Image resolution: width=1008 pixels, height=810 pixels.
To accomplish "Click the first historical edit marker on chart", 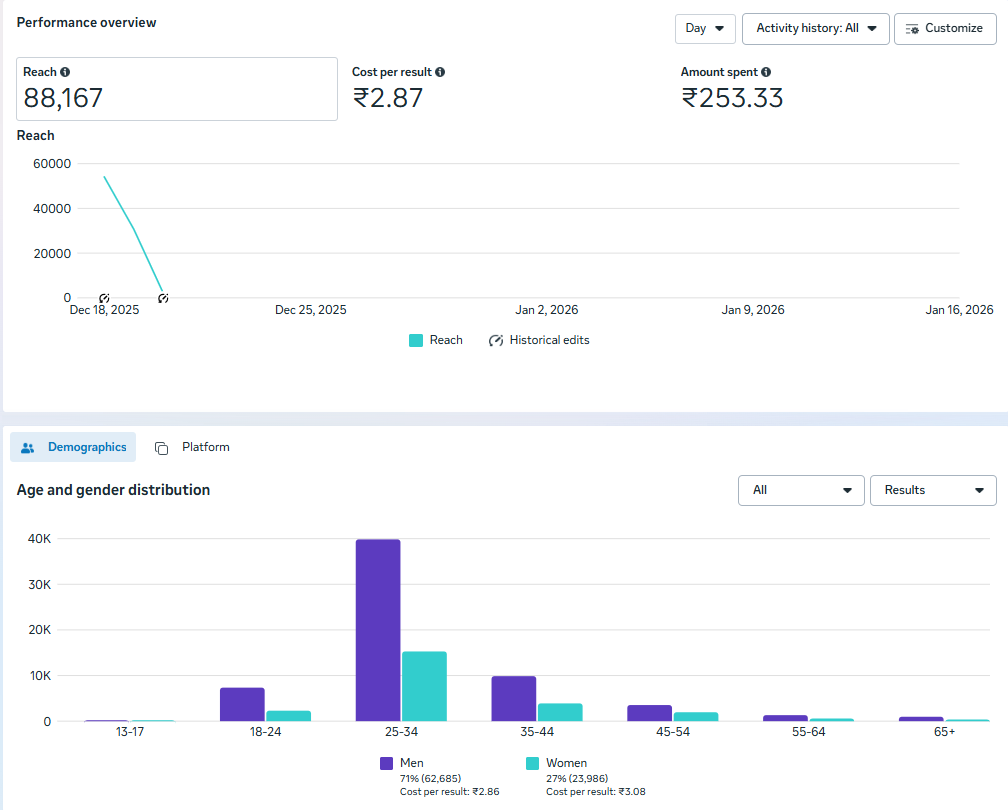I will coord(104,298).
